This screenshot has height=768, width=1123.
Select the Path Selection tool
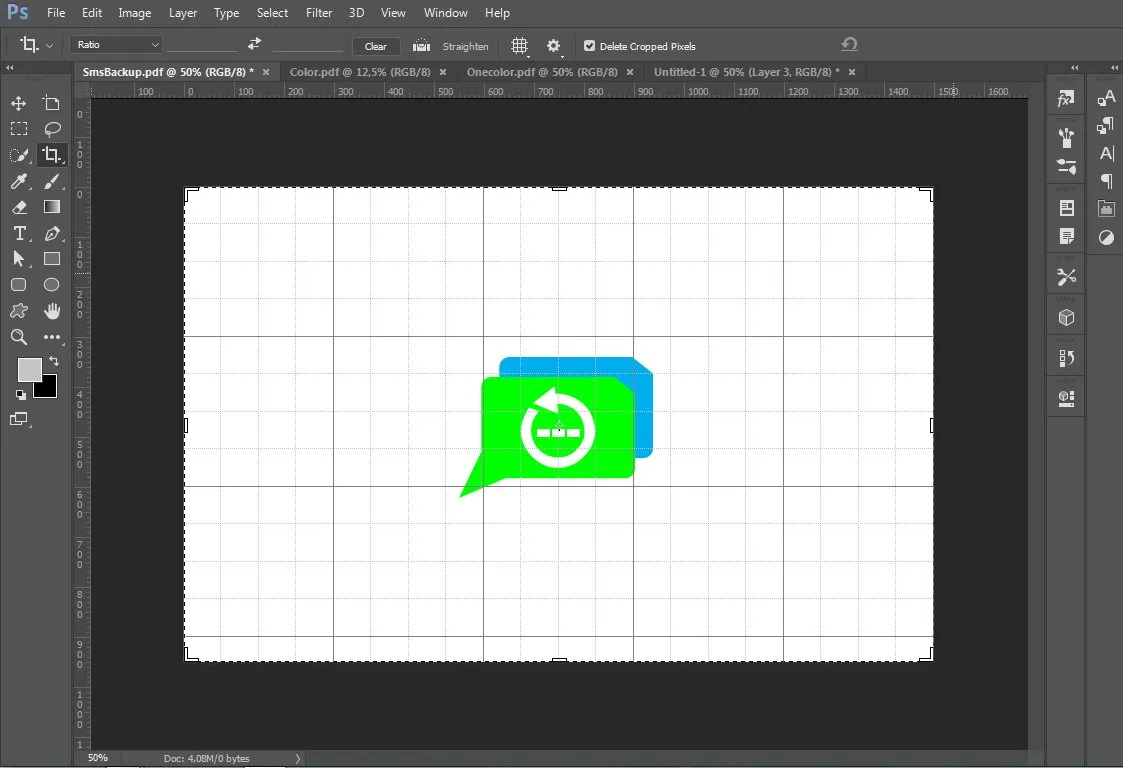pyautogui.click(x=19, y=259)
